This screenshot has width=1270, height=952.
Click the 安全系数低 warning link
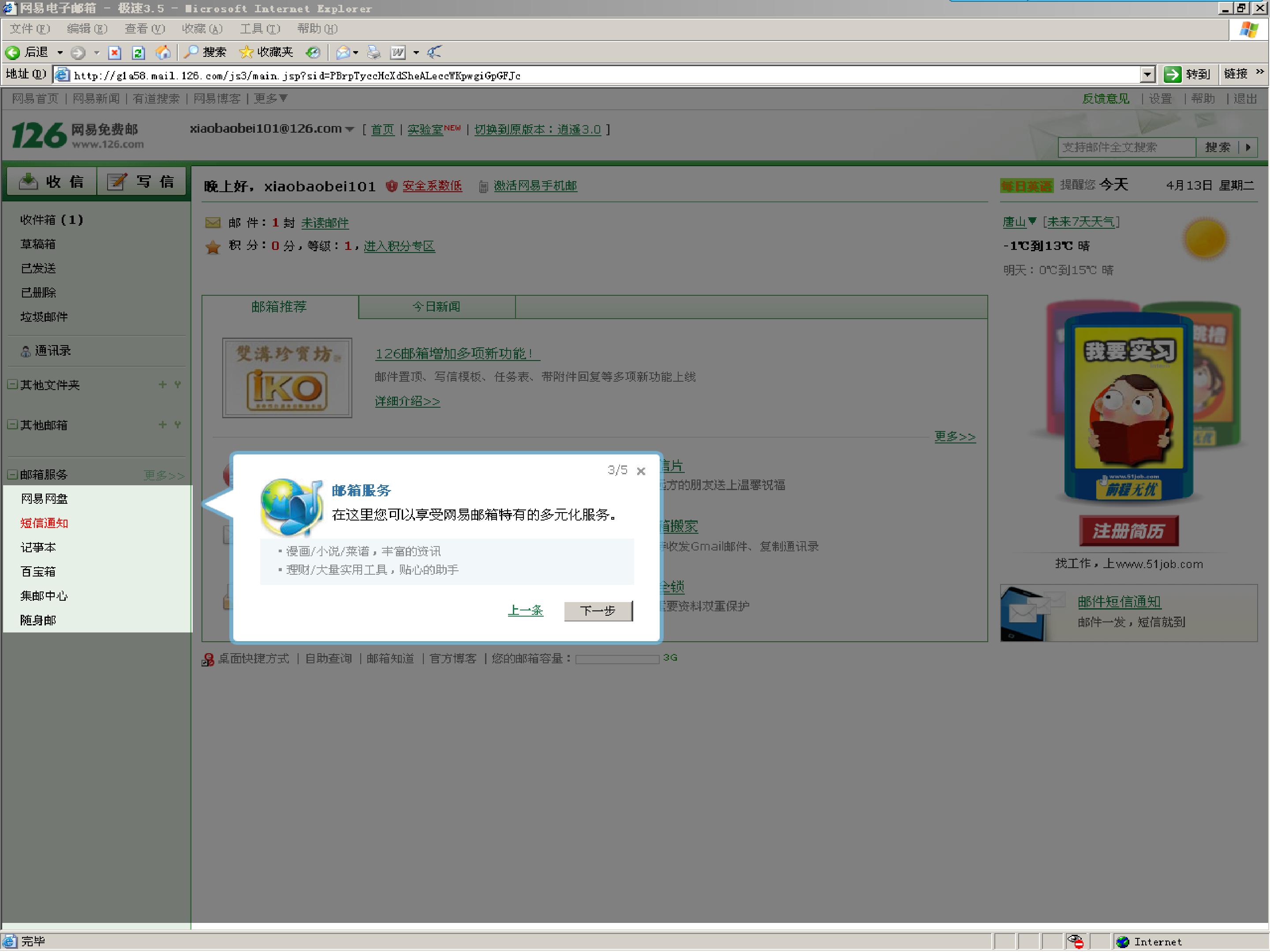[x=432, y=186]
